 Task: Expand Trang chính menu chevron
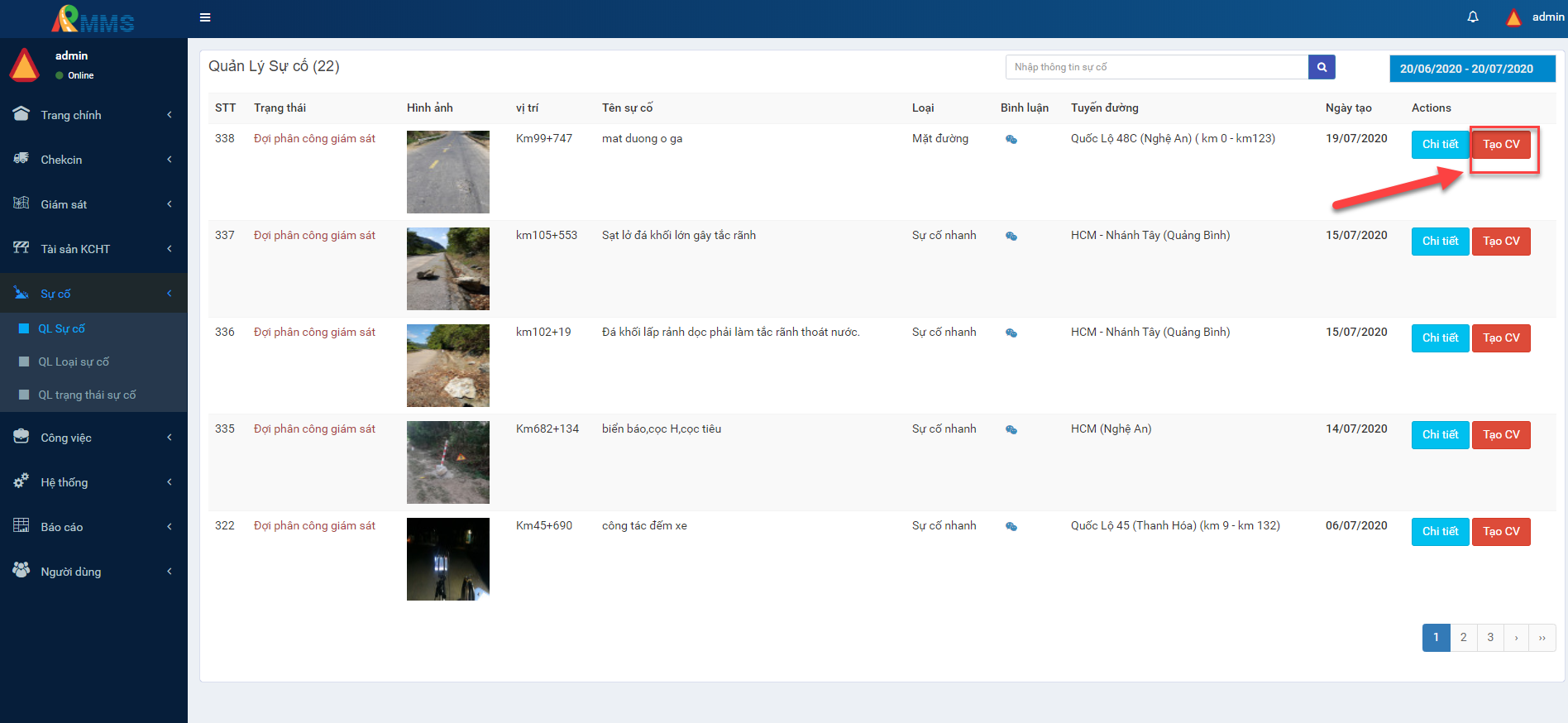(170, 115)
